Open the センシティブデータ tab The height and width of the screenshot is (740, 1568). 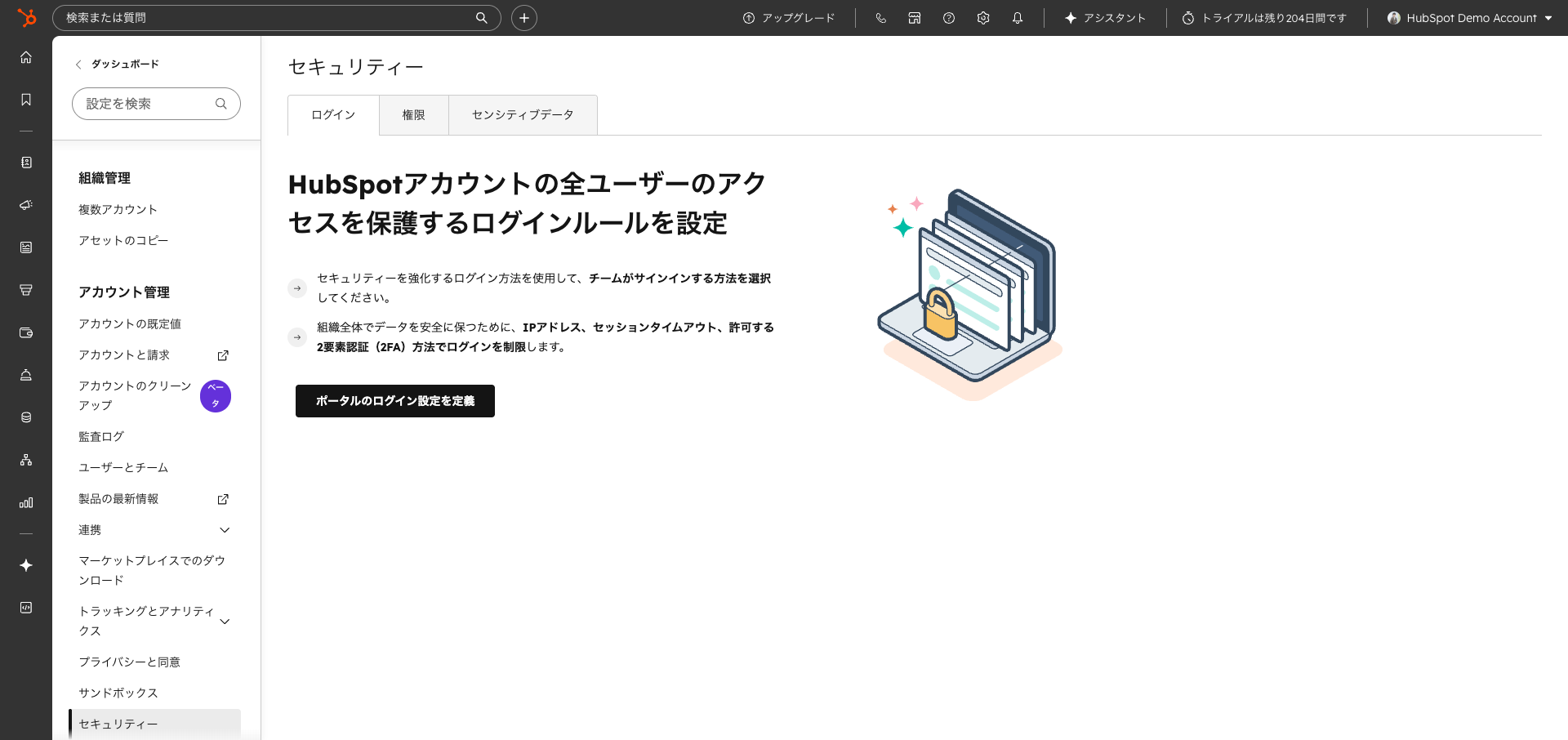click(522, 114)
